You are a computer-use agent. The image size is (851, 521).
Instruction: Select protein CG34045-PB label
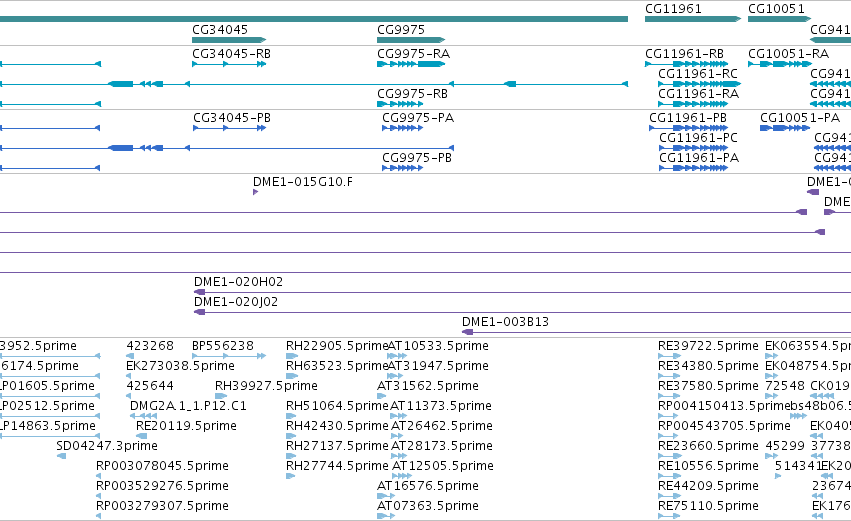click(232, 118)
